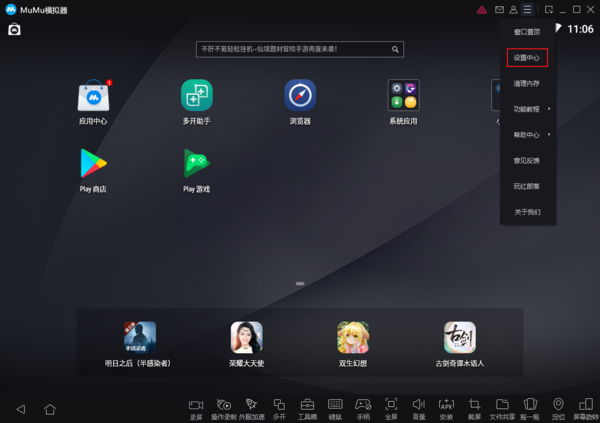This screenshot has width=600, height=423.
Task: Open the Play 游戏 app
Action: click(x=196, y=165)
